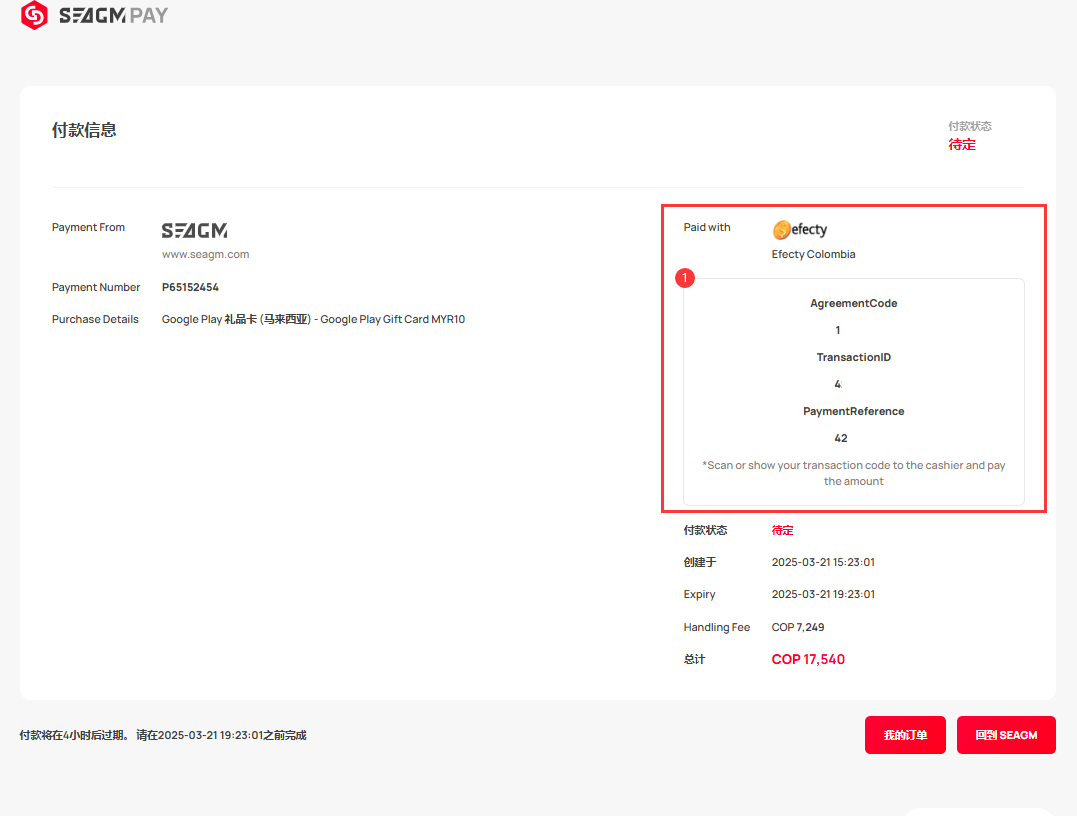
Task: Click the 付款信息 heading
Action: pos(84,130)
